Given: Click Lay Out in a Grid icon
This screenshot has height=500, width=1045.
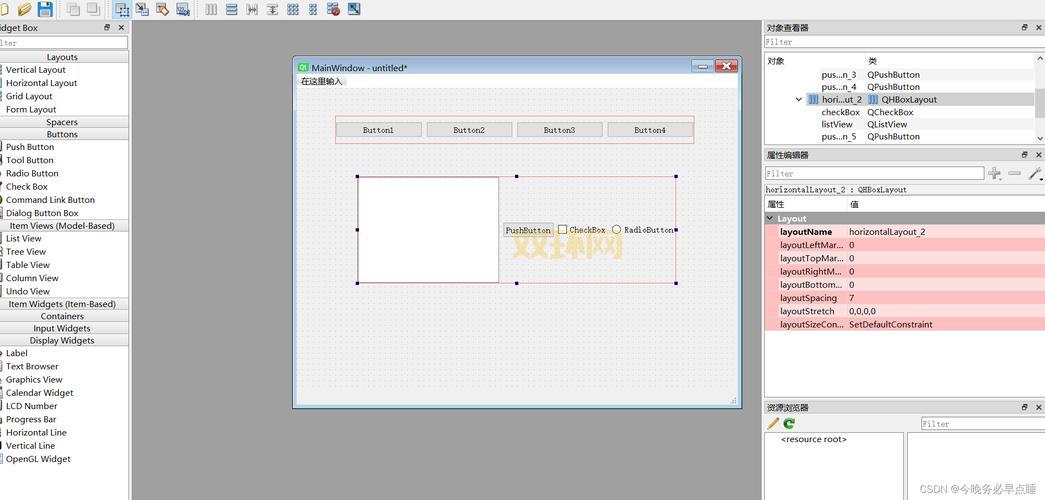Looking at the screenshot, I should (293, 9).
